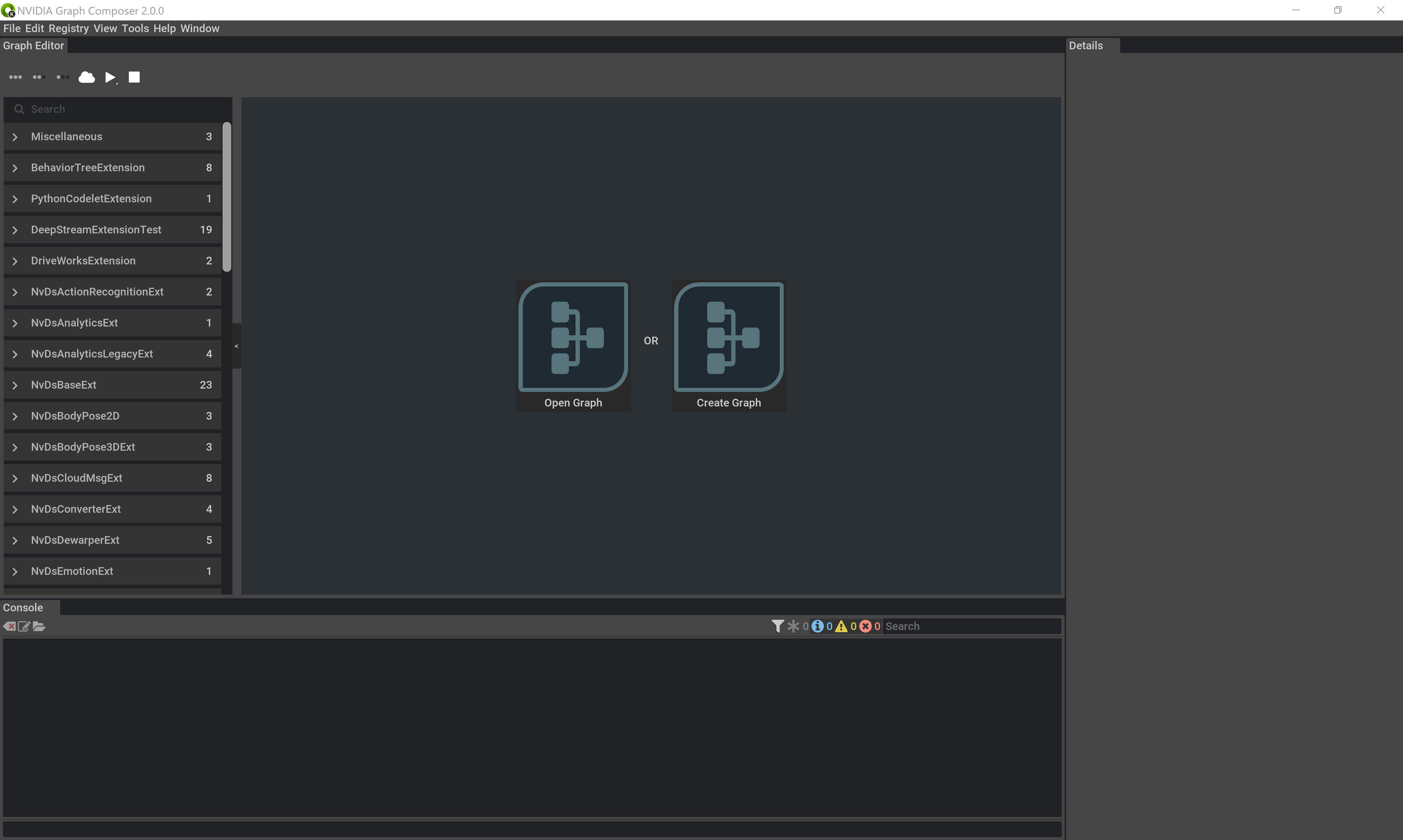Click the Open Graph button

point(573,345)
